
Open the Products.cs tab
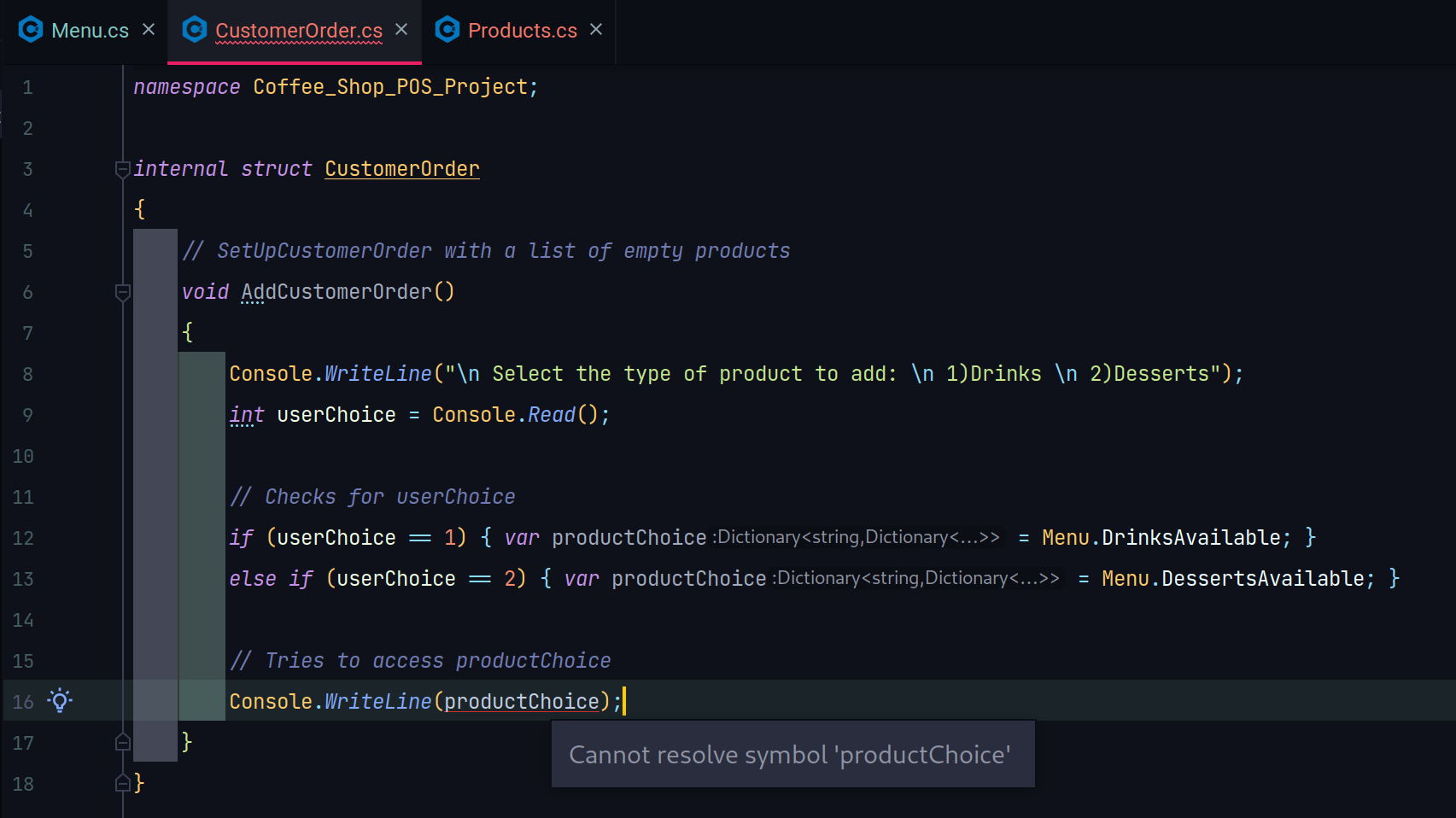[522, 31]
